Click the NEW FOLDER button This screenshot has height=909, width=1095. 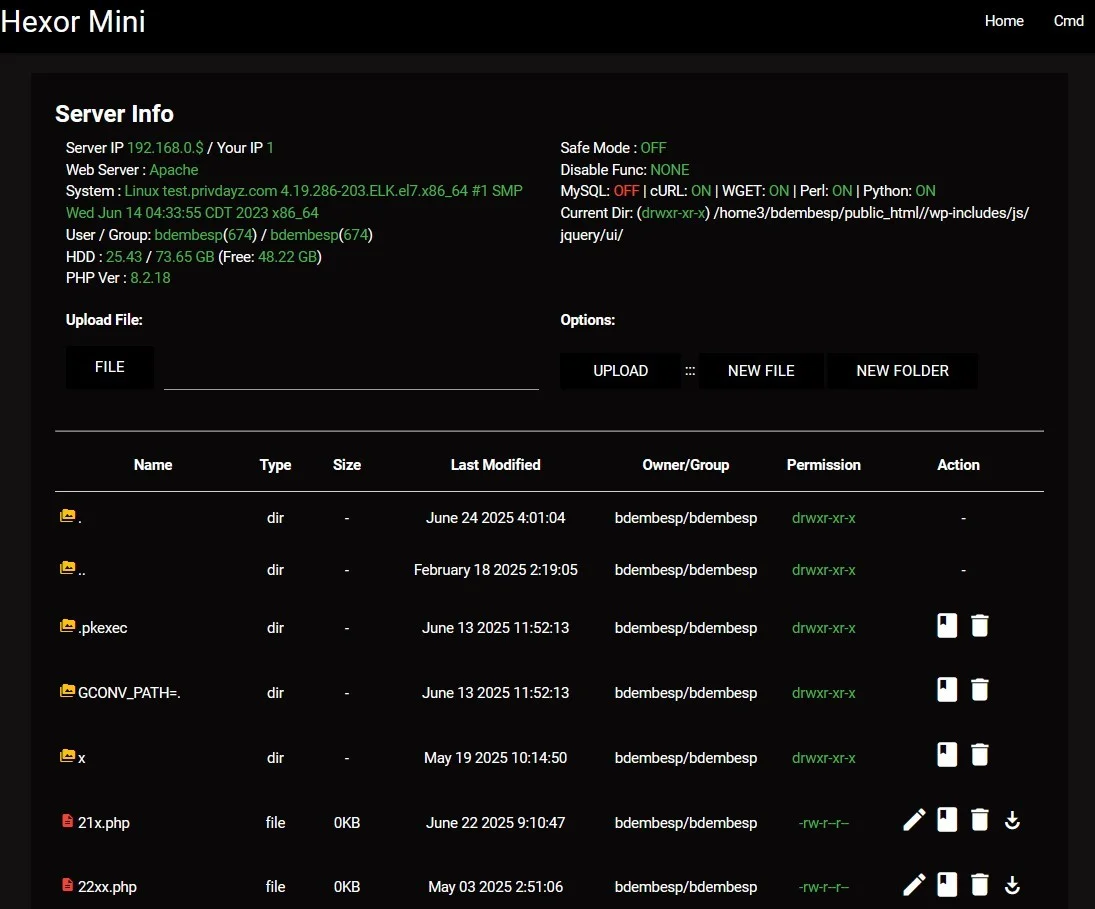pos(902,370)
